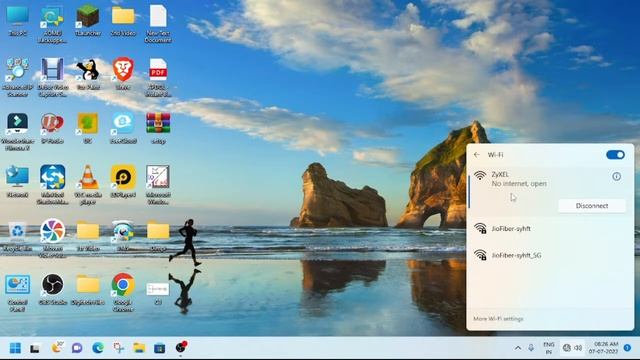Open the AOMEI Backupper shortcut

(53, 24)
